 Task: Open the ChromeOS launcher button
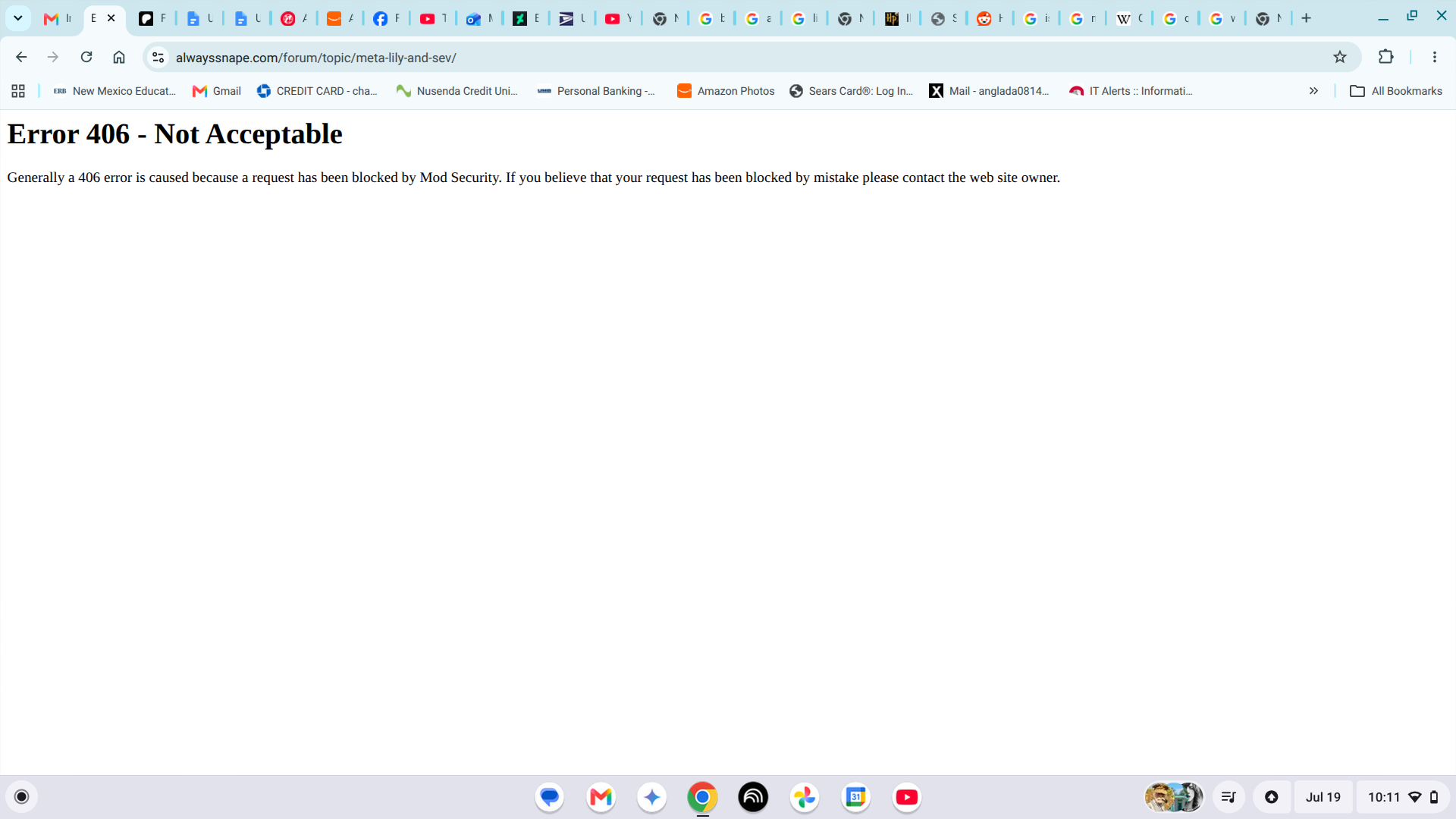coord(22,797)
